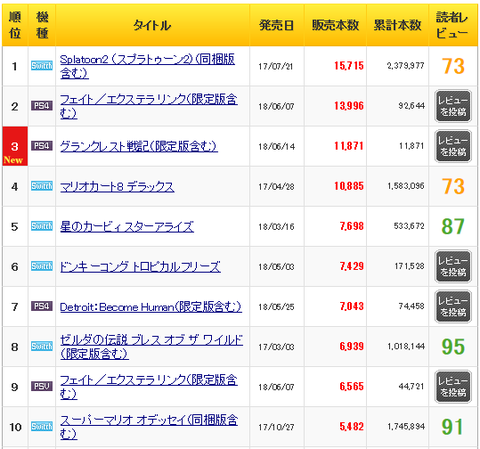Click the red rank 3 New badge
Image resolution: width=480 pixels, height=449 pixels.
(15, 146)
